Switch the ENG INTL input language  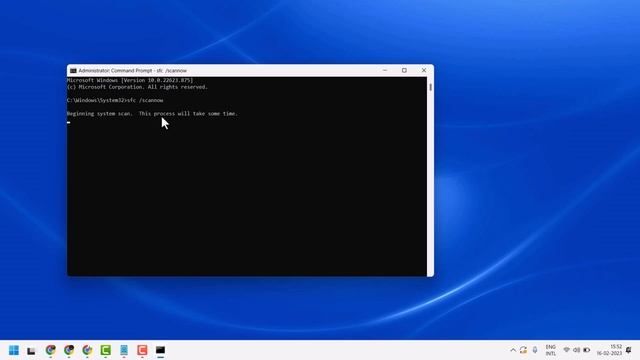click(551, 350)
